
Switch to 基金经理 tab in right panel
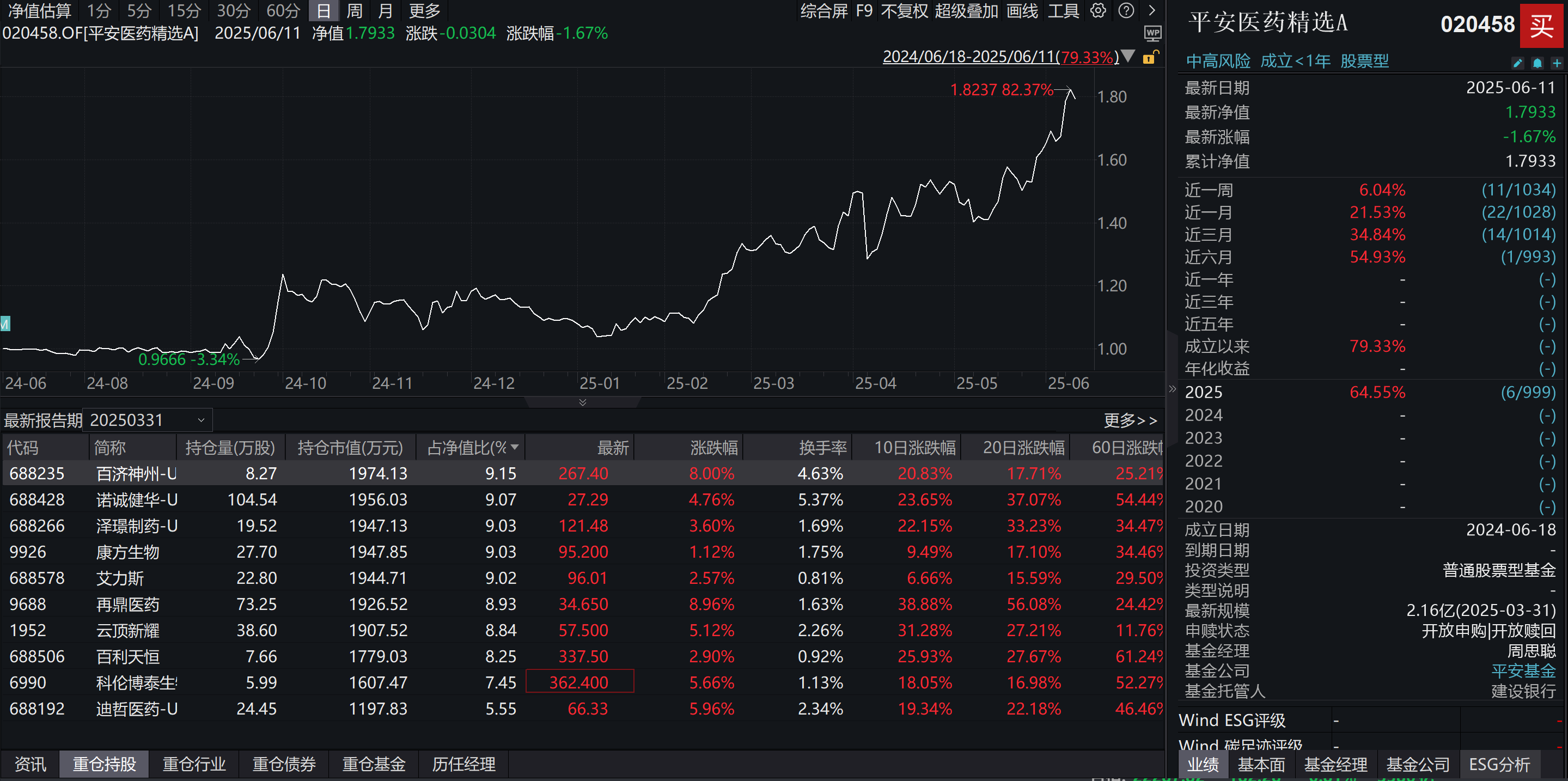pyautogui.click(x=1335, y=764)
